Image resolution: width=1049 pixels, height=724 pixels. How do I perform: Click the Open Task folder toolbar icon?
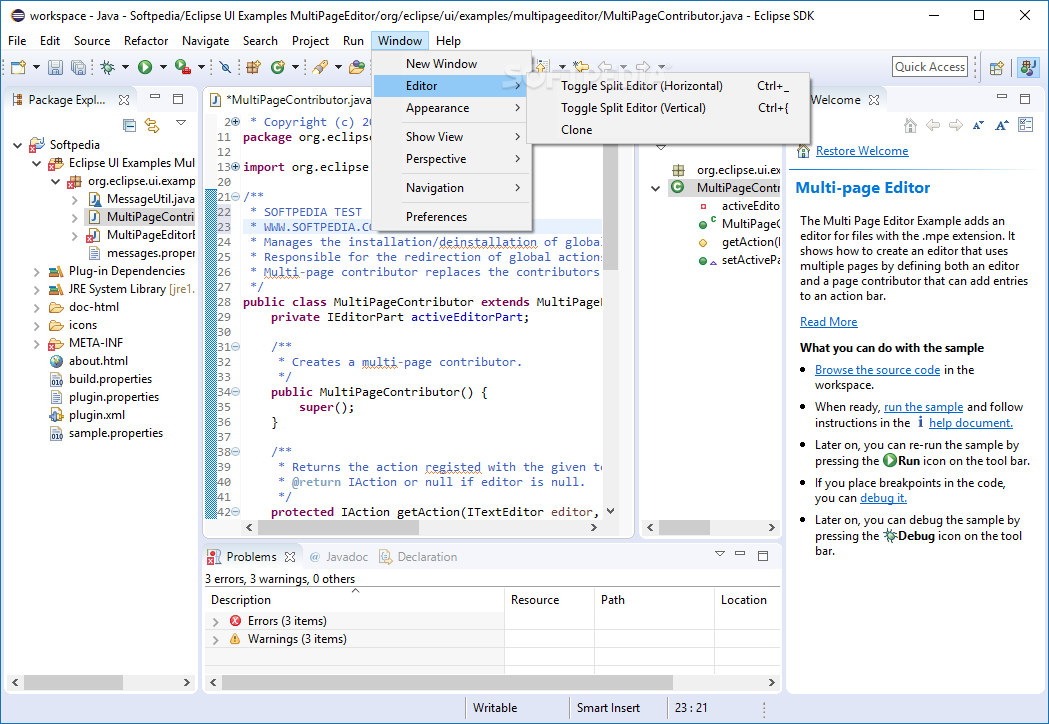[x=357, y=67]
